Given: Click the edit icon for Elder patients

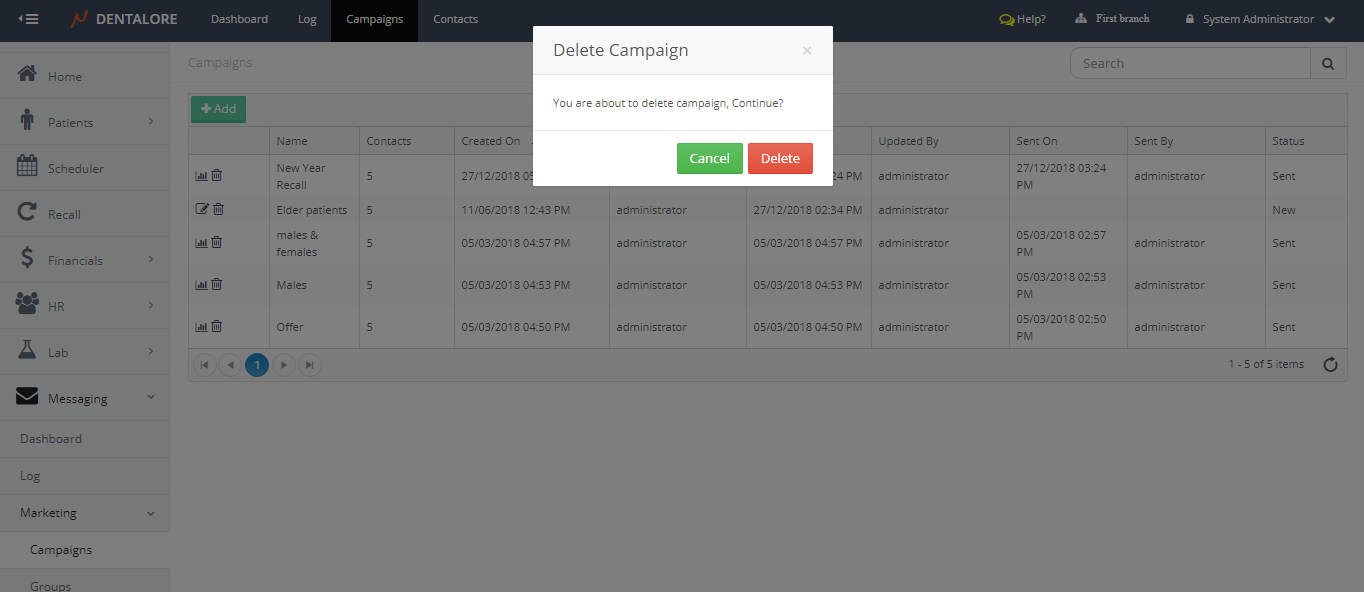Looking at the screenshot, I should [x=202, y=210].
